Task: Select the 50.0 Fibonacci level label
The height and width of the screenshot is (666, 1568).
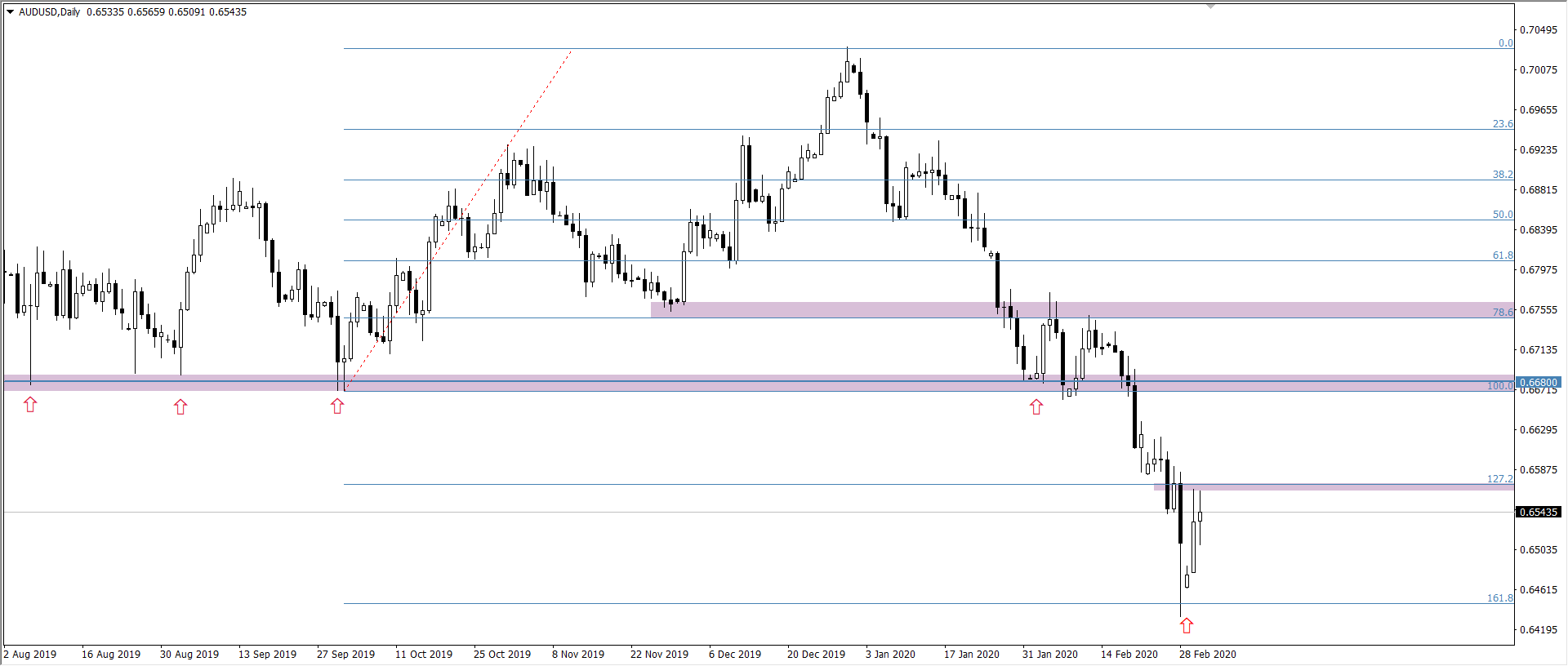Action: [x=1503, y=215]
